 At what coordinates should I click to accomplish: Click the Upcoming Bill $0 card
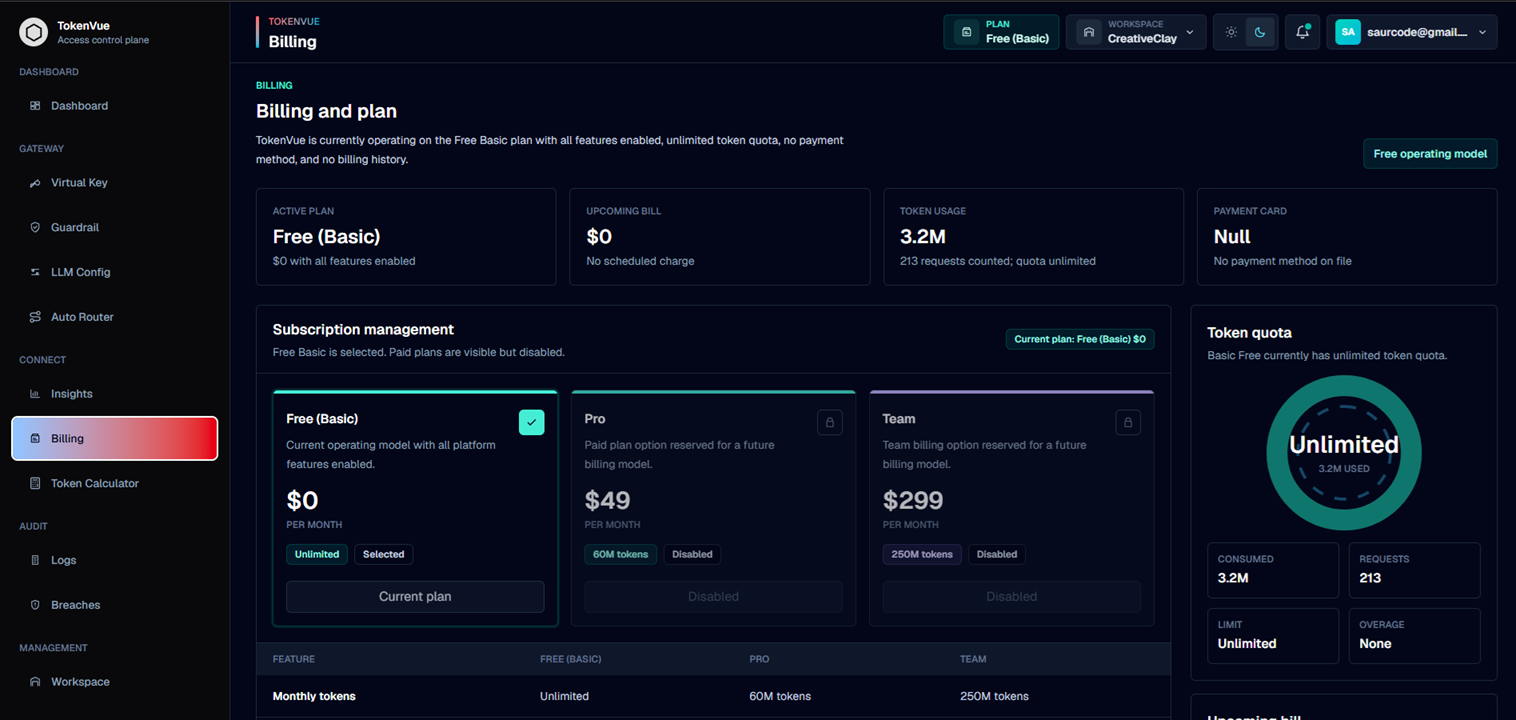tap(720, 237)
